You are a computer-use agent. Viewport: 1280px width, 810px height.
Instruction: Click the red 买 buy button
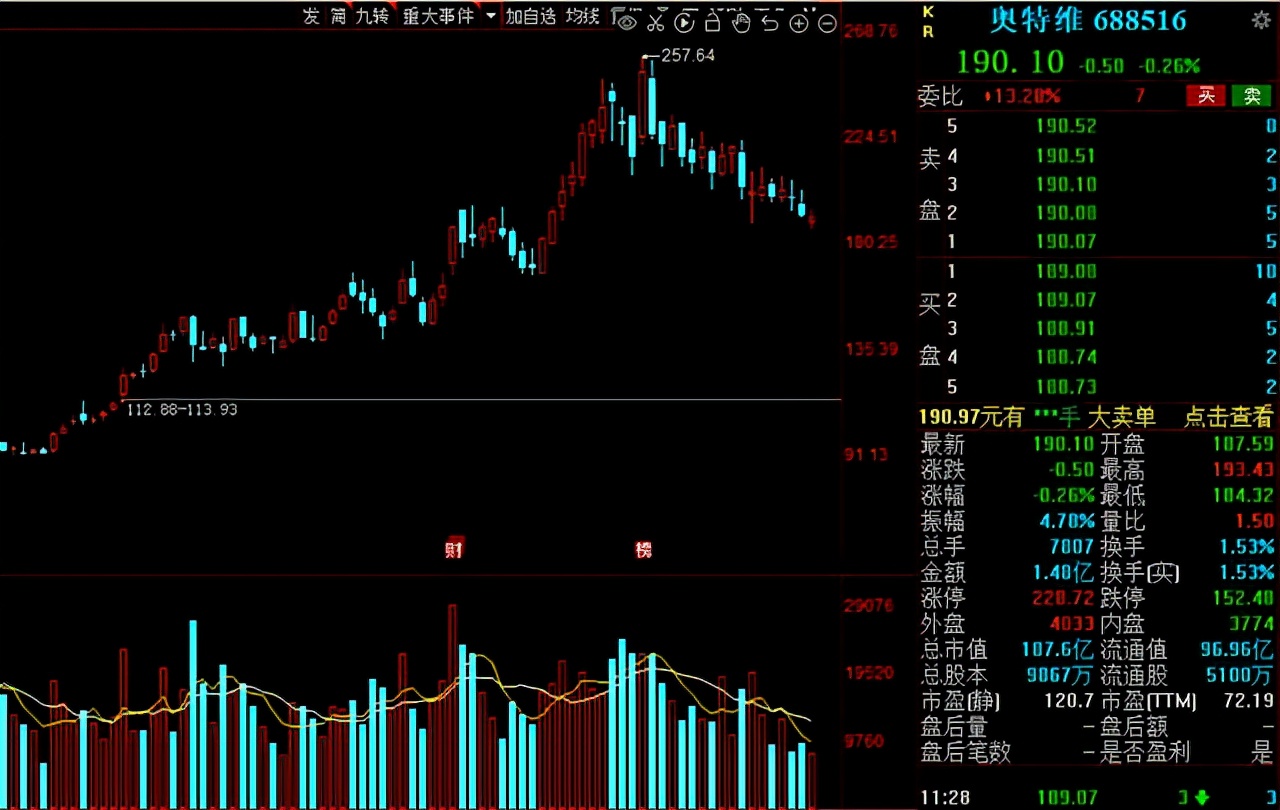click(1206, 96)
